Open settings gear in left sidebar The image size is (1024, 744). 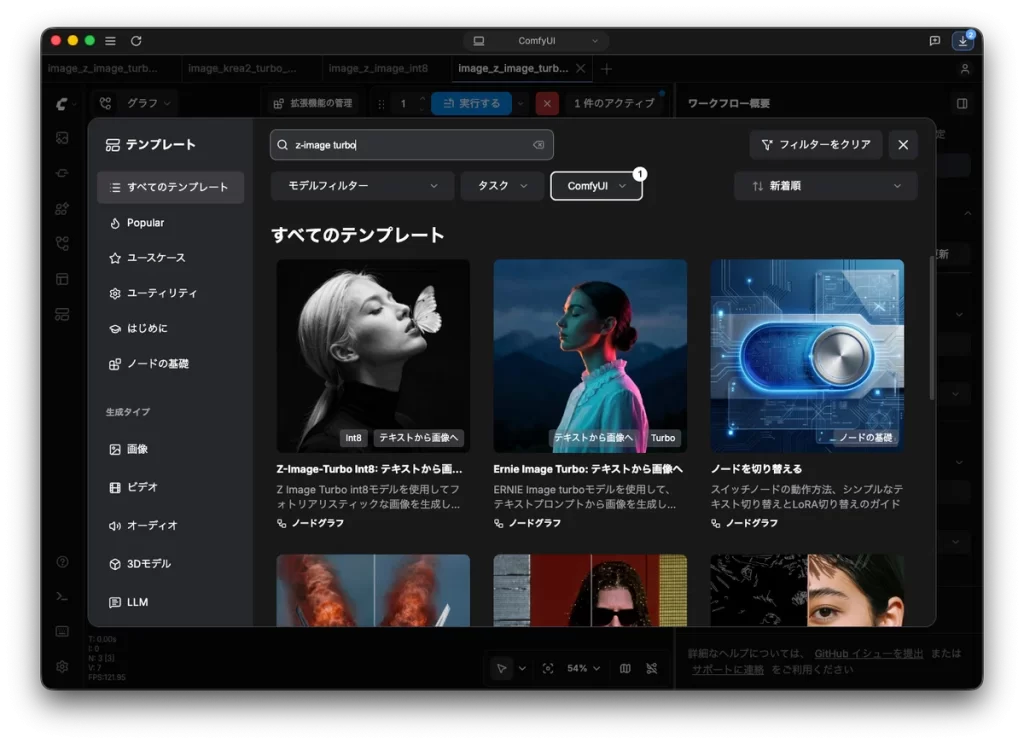(x=62, y=666)
